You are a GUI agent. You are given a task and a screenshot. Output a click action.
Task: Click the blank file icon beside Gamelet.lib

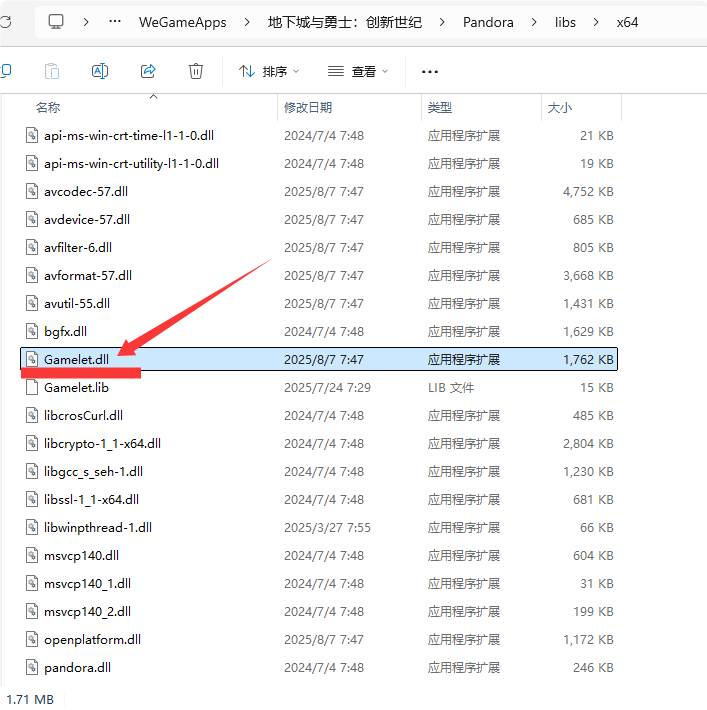click(32, 388)
